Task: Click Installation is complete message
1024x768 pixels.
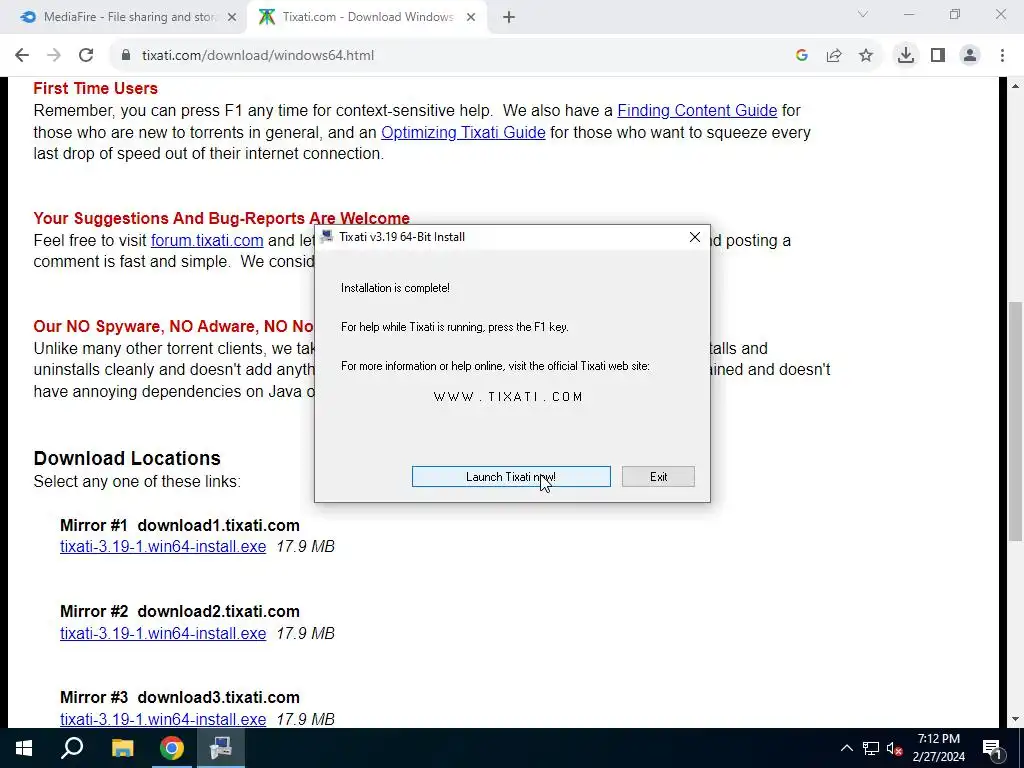Action: (x=395, y=288)
